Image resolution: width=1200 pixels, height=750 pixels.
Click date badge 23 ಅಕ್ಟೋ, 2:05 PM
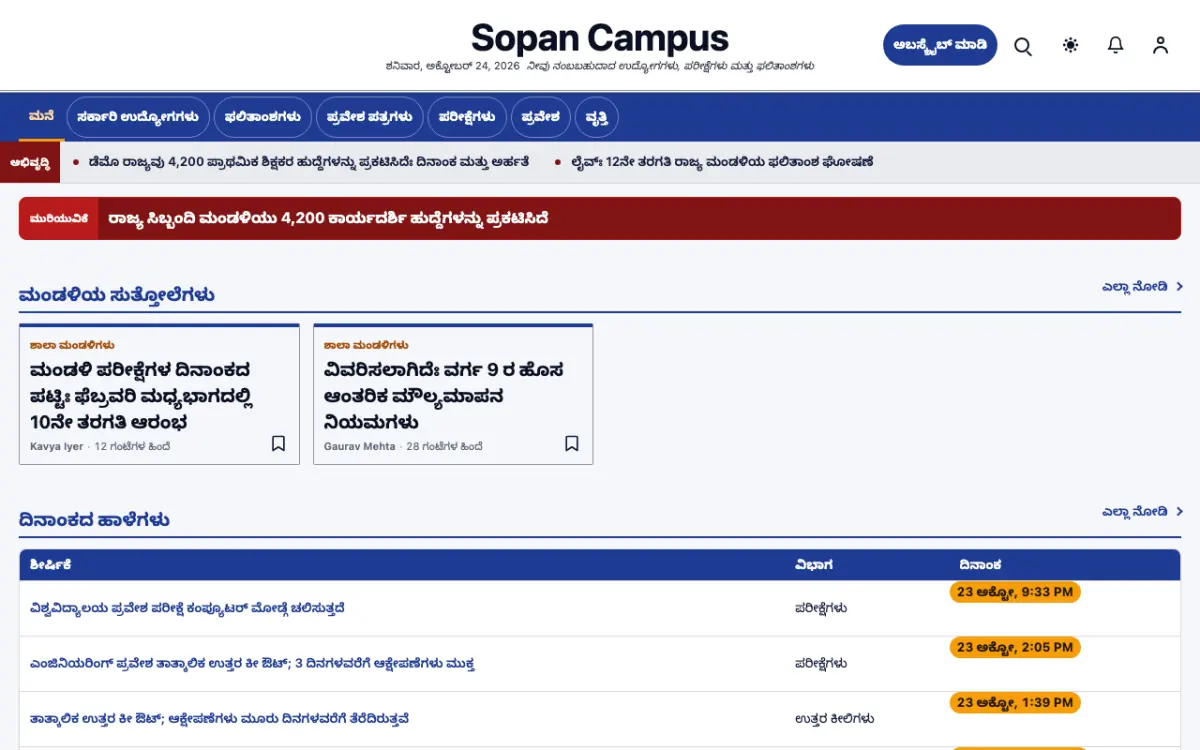(1015, 648)
